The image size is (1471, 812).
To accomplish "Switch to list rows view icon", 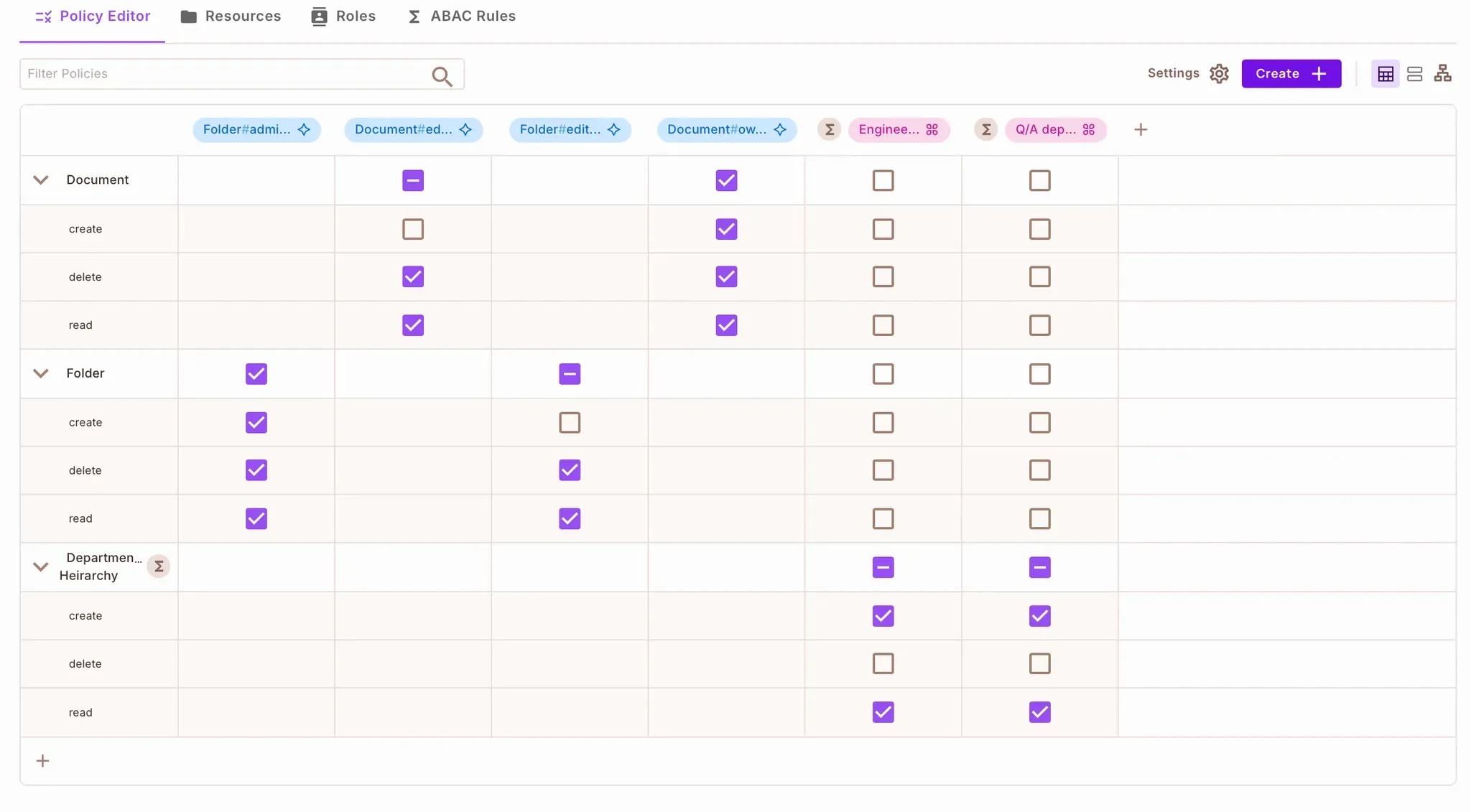I will pos(1414,74).
